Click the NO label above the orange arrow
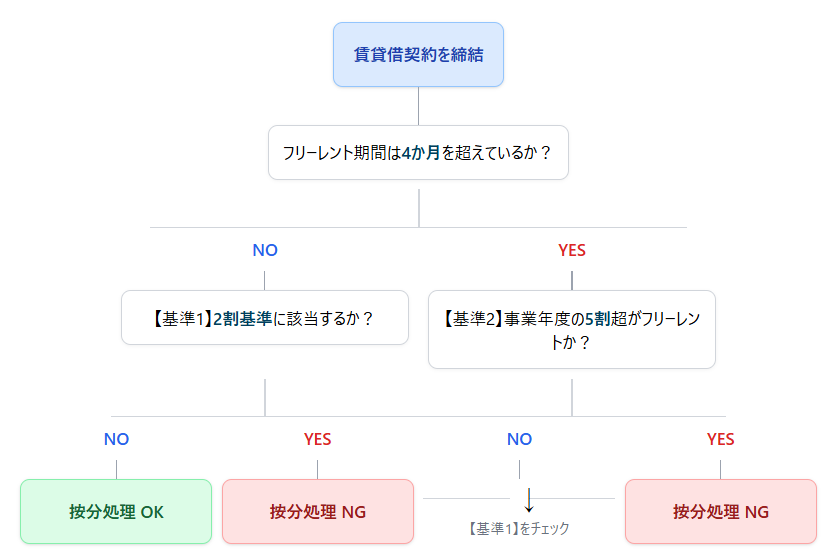The image size is (839, 560). click(x=519, y=439)
